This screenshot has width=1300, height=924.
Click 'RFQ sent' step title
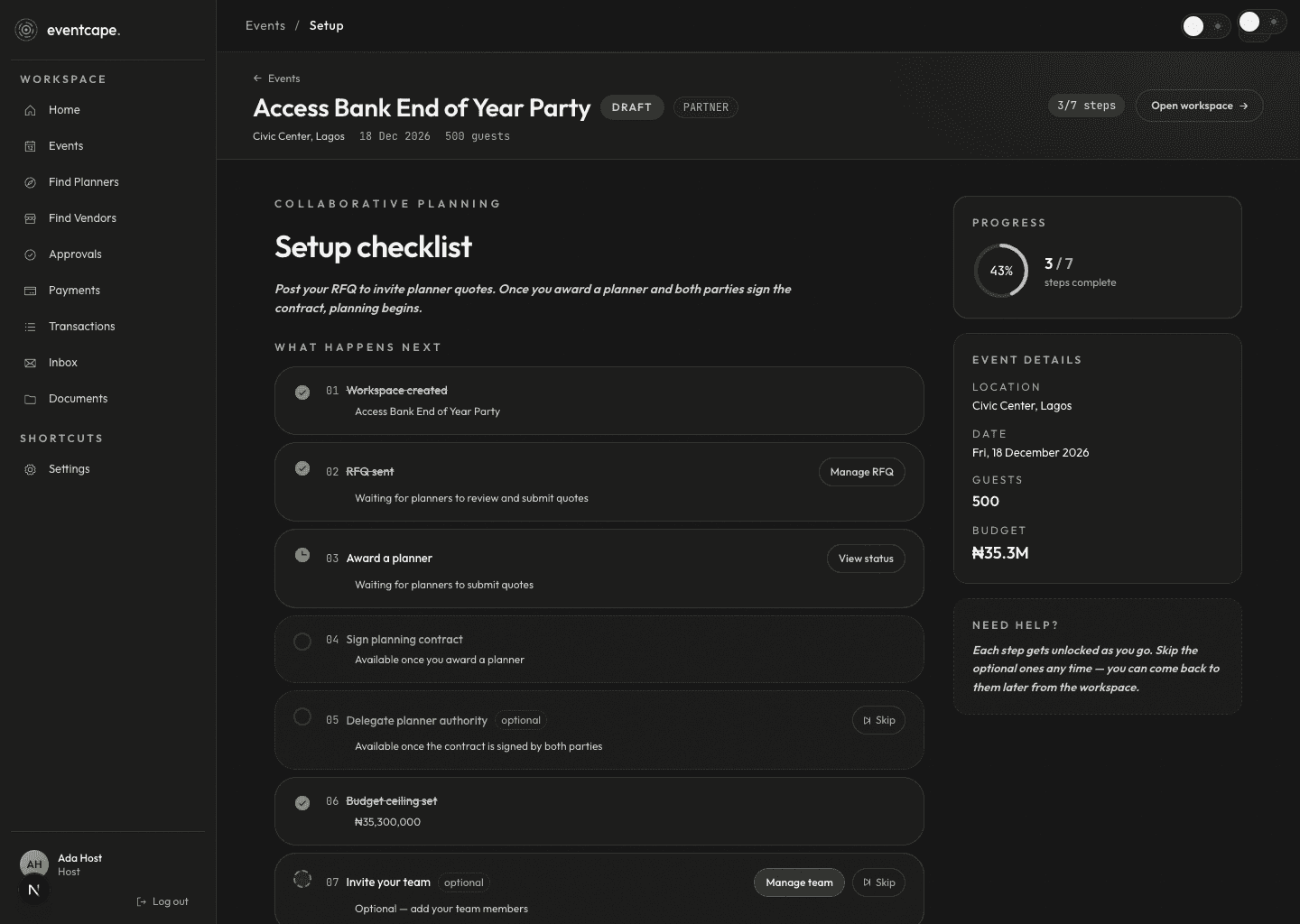[370, 472]
